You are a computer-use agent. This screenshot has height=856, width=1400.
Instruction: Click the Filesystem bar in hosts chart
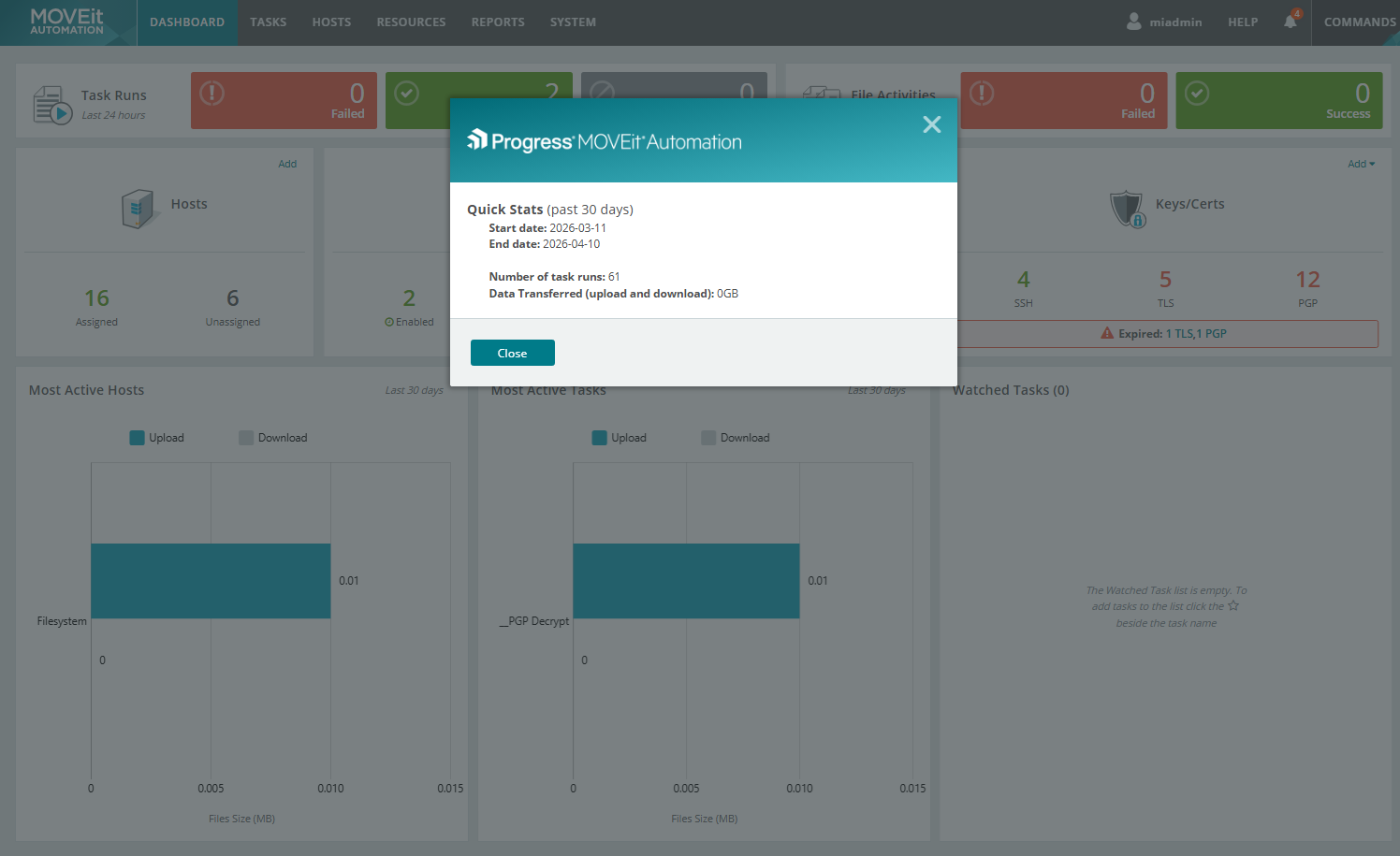(x=211, y=581)
